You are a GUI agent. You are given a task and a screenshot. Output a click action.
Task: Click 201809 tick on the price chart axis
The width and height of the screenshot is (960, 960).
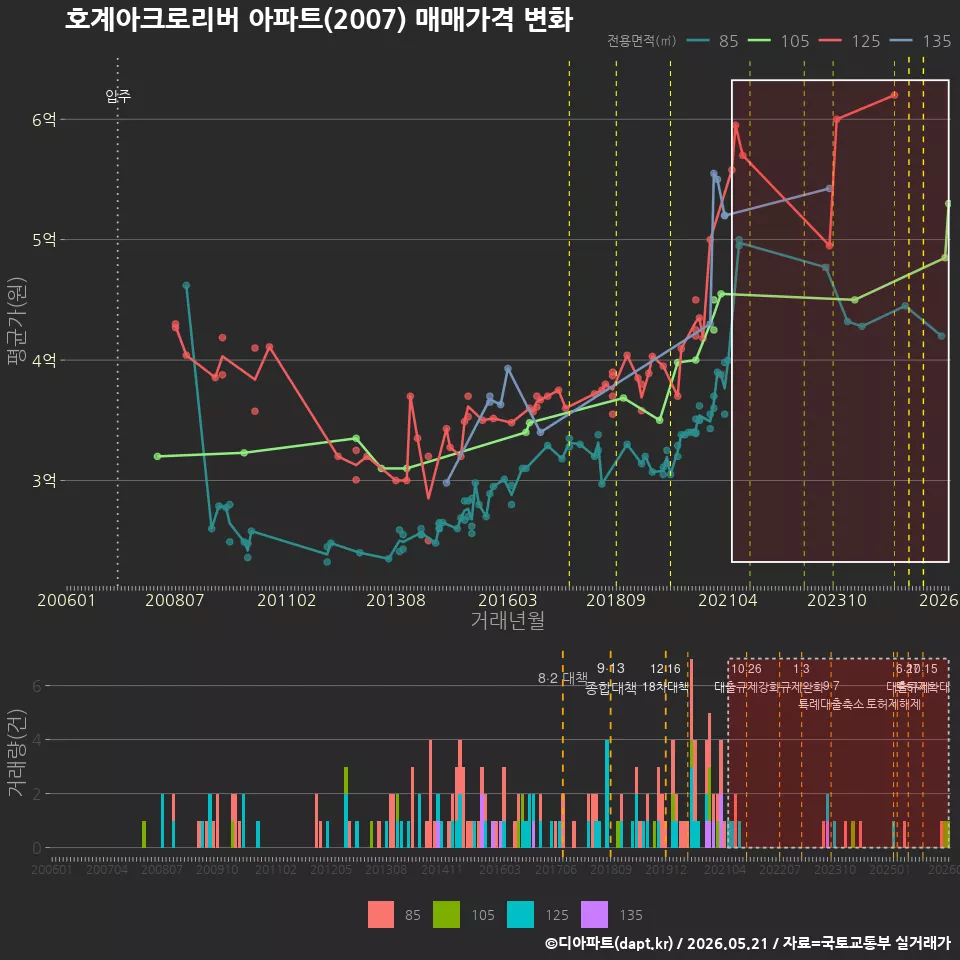tap(616, 600)
